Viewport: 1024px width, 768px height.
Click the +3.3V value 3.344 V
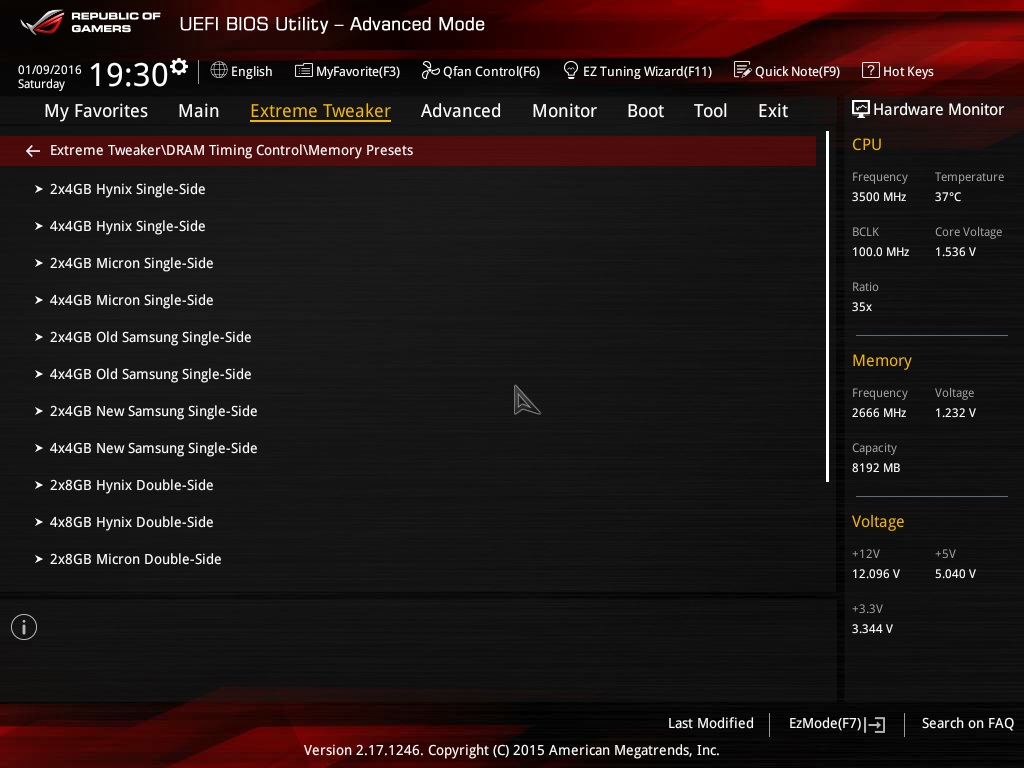(872, 628)
